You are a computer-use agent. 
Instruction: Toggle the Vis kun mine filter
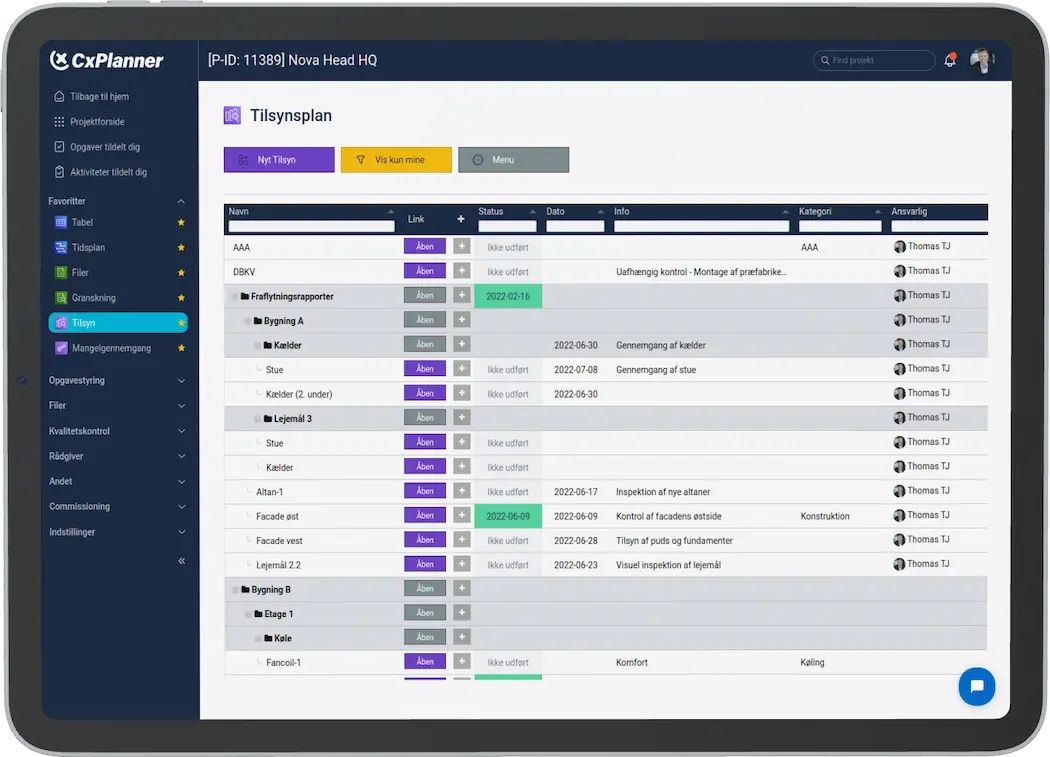(396, 160)
